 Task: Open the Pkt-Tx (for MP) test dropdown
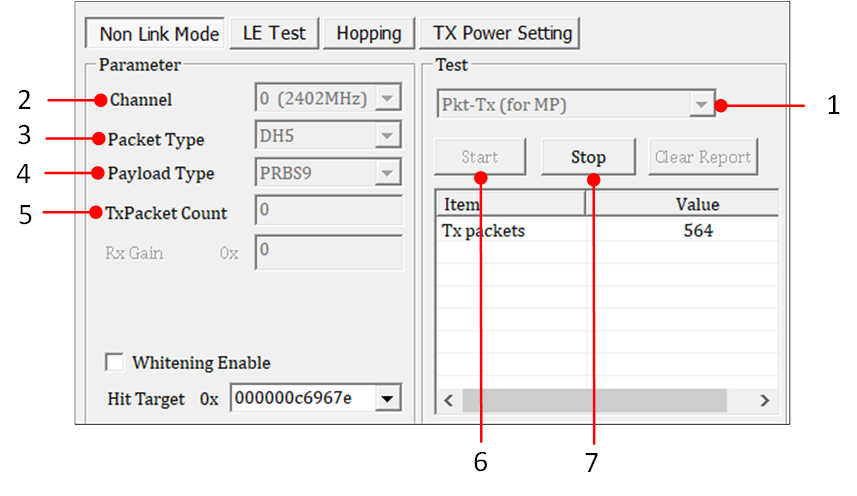pyautogui.click(x=702, y=104)
